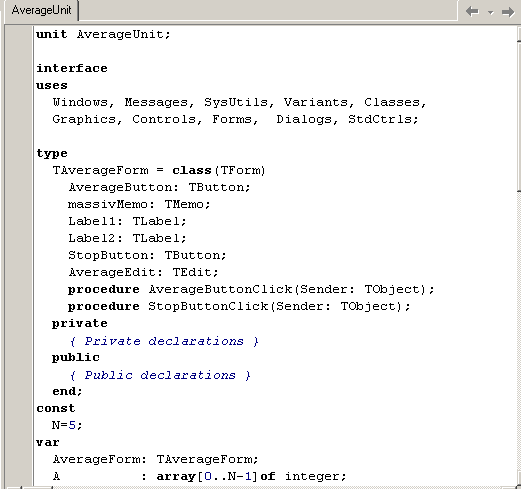Switch to the AverageUnit editor tab
The width and height of the screenshot is (521, 489).
point(41,10)
